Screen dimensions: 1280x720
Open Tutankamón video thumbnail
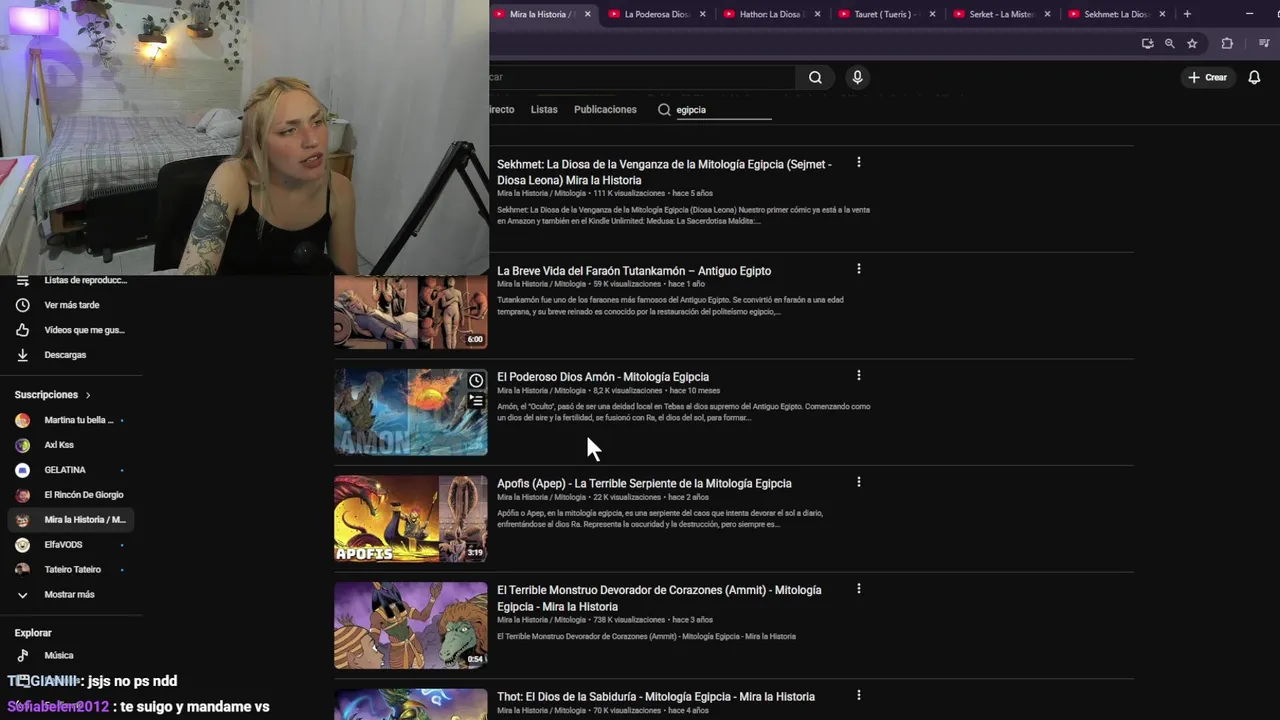(411, 312)
